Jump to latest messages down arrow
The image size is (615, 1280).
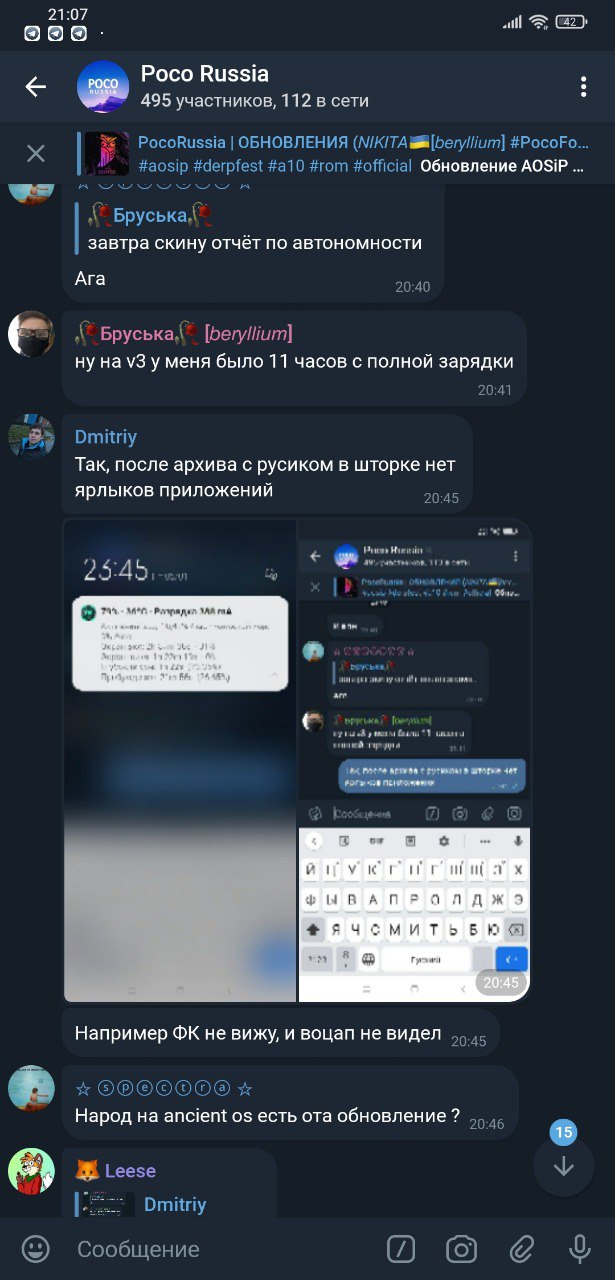(563, 1166)
